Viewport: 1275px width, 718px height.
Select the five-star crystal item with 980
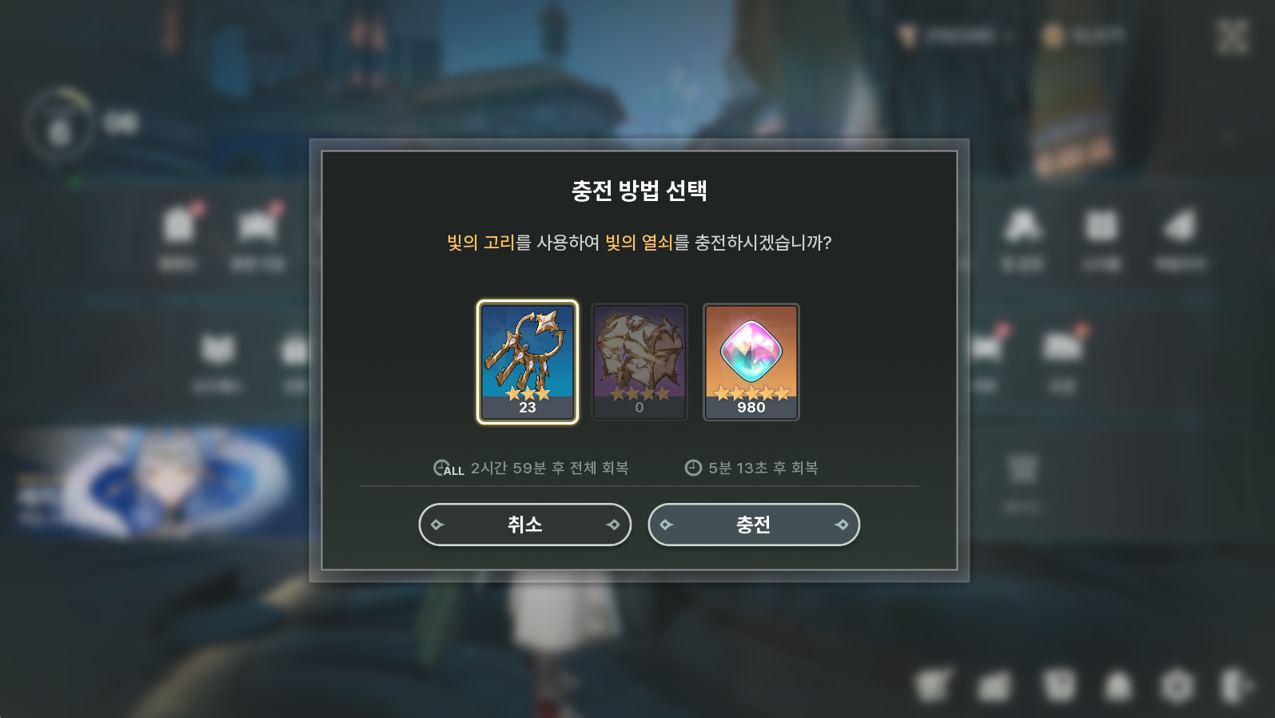[x=751, y=362]
